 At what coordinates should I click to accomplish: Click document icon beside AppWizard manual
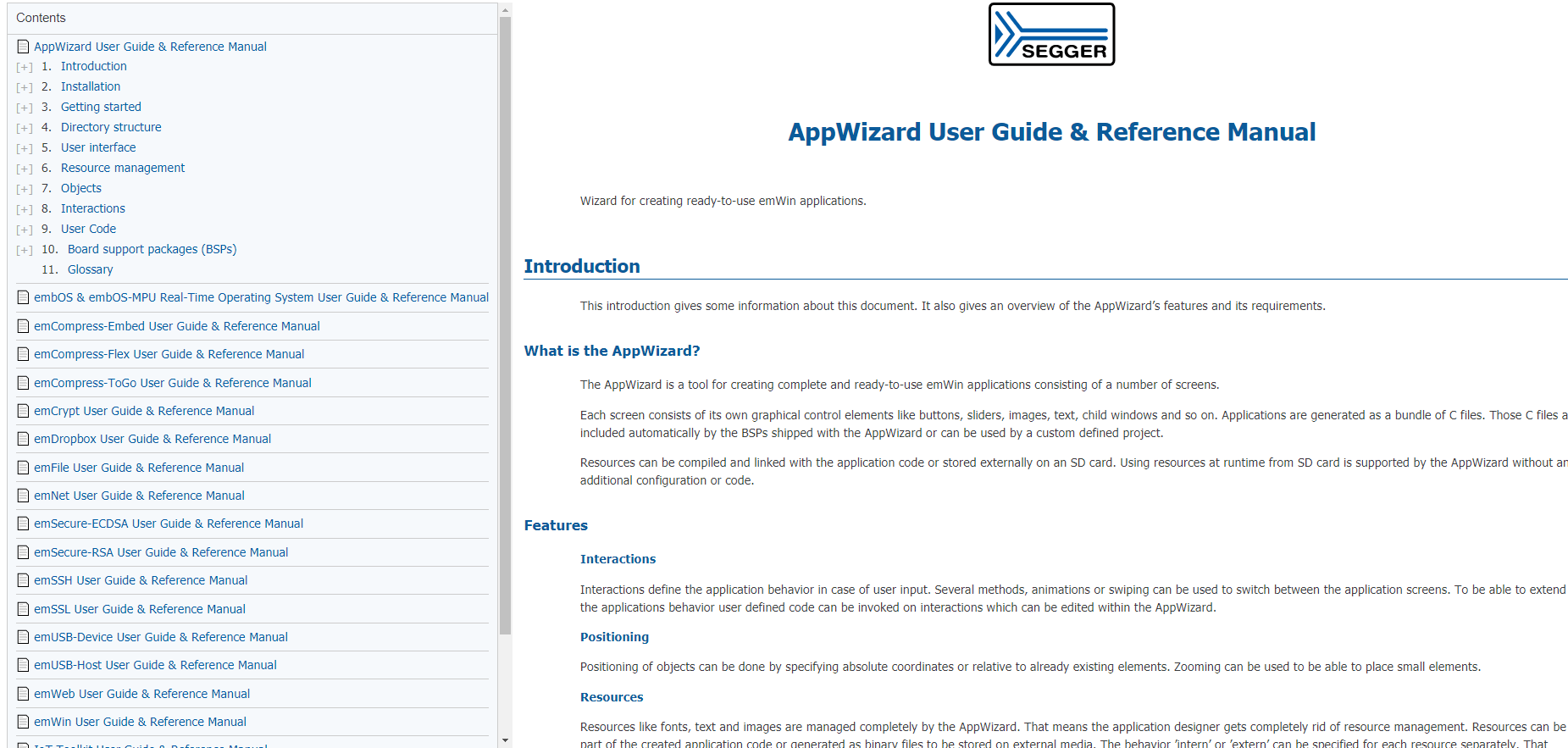point(24,47)
